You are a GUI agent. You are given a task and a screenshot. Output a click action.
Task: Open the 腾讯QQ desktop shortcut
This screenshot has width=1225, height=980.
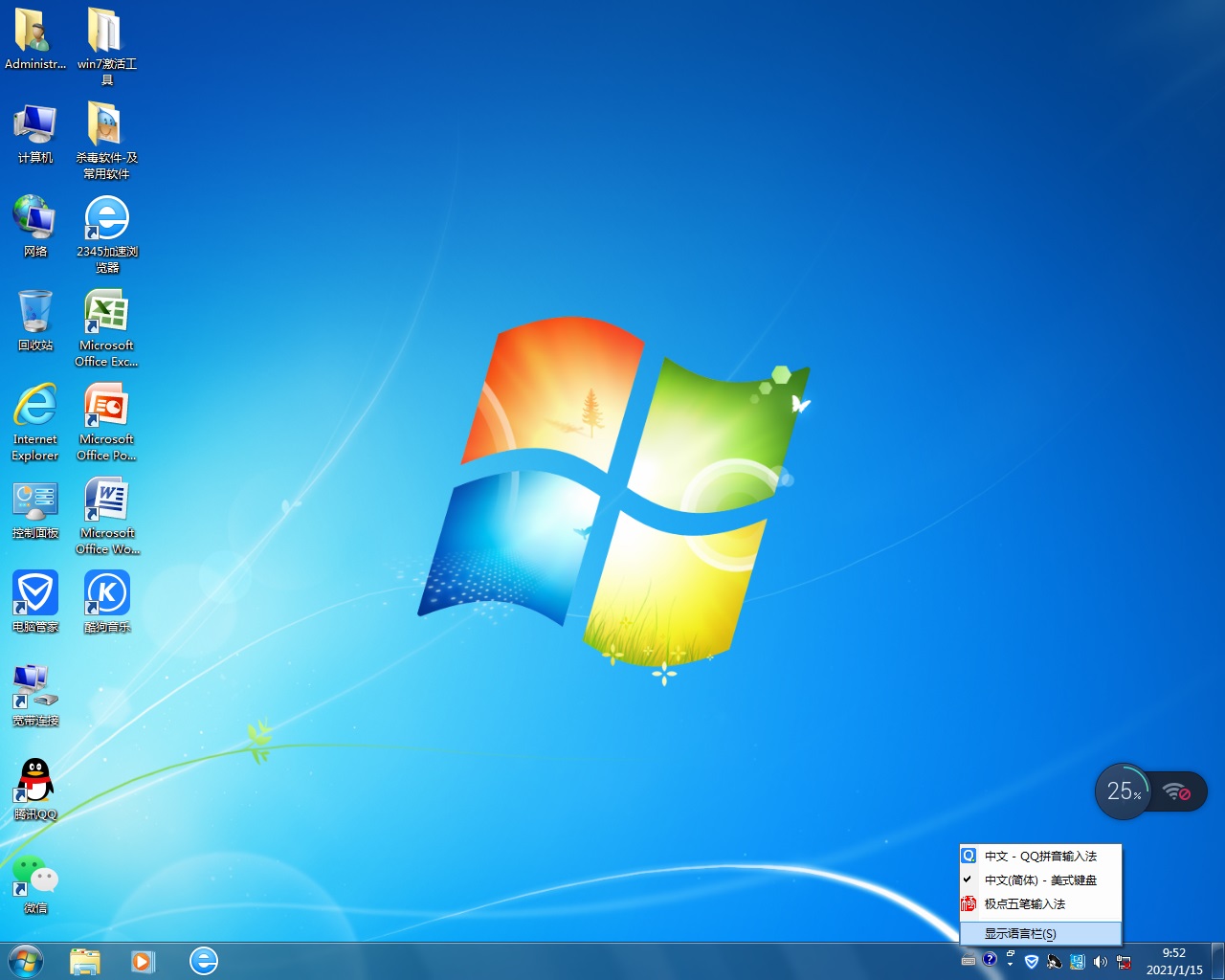coord(35,782)
